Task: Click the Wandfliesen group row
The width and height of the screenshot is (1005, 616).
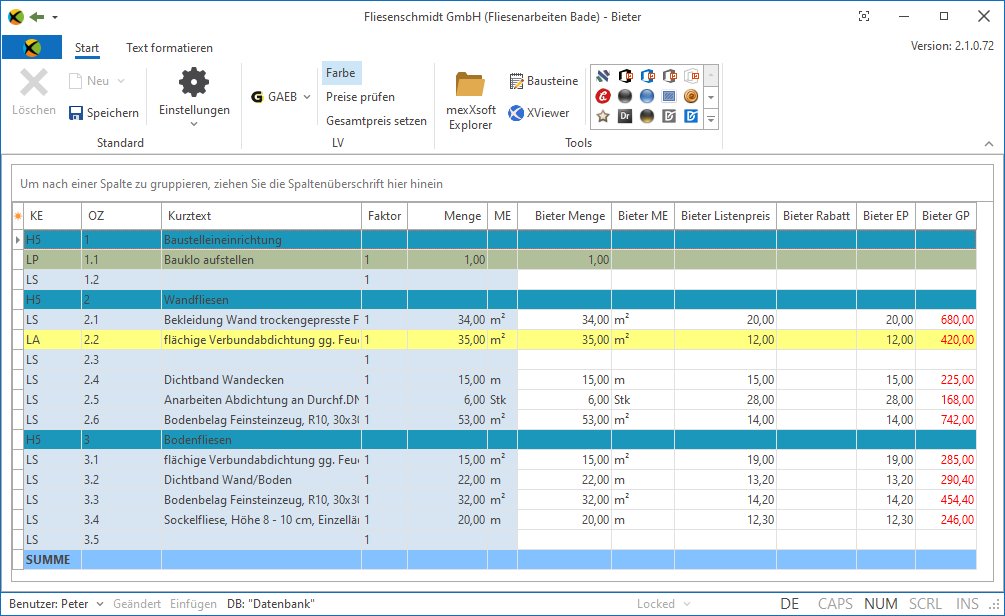Action: coord(500,299)
